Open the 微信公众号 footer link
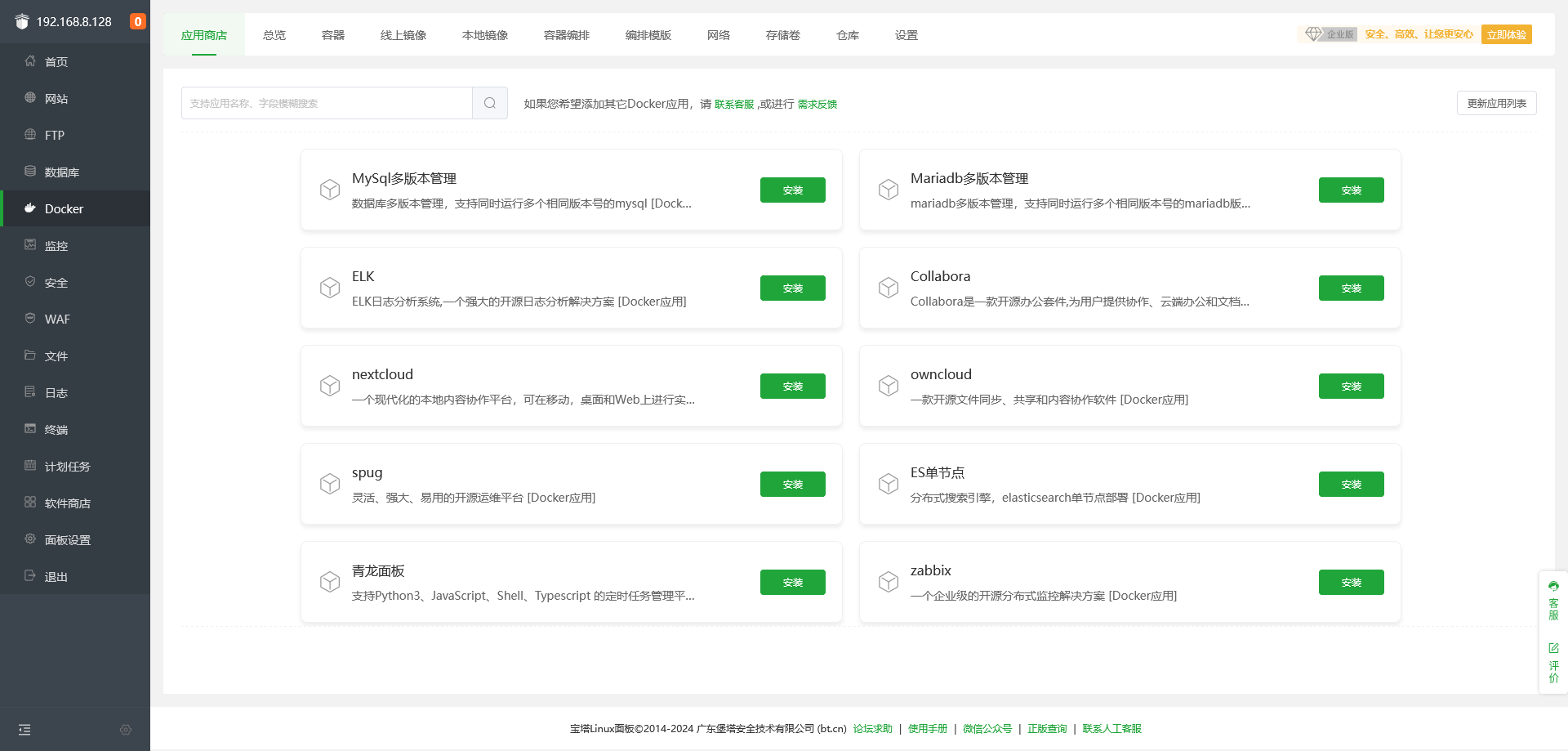Viewport: 1568px width, 751px height. [987, 729]
